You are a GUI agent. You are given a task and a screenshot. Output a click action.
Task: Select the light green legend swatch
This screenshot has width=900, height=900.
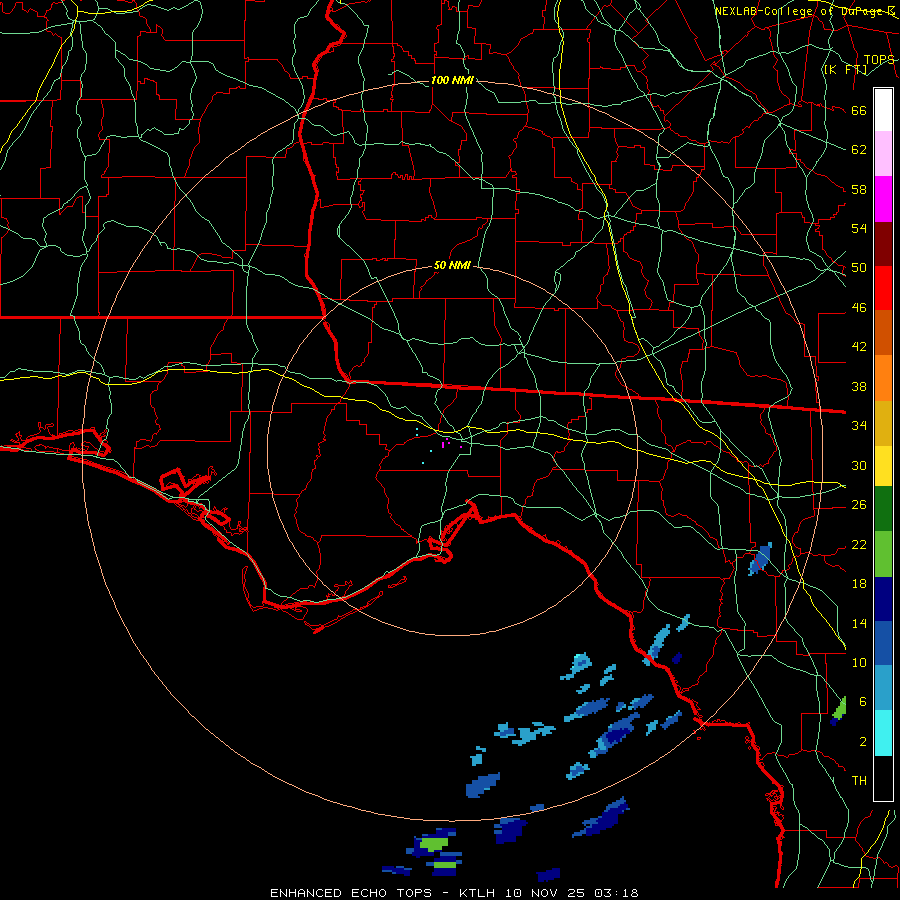[883, 554]
